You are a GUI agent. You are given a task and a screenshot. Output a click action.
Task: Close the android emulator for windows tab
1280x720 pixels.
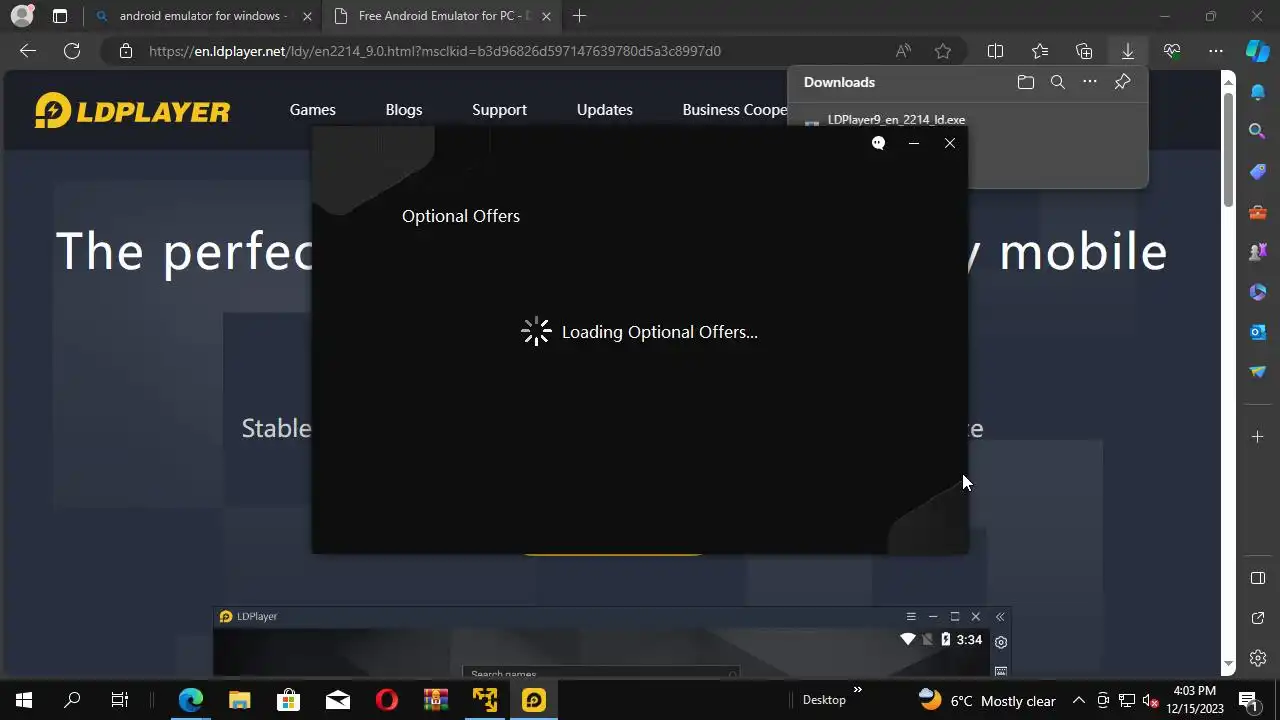coord(306,16)
